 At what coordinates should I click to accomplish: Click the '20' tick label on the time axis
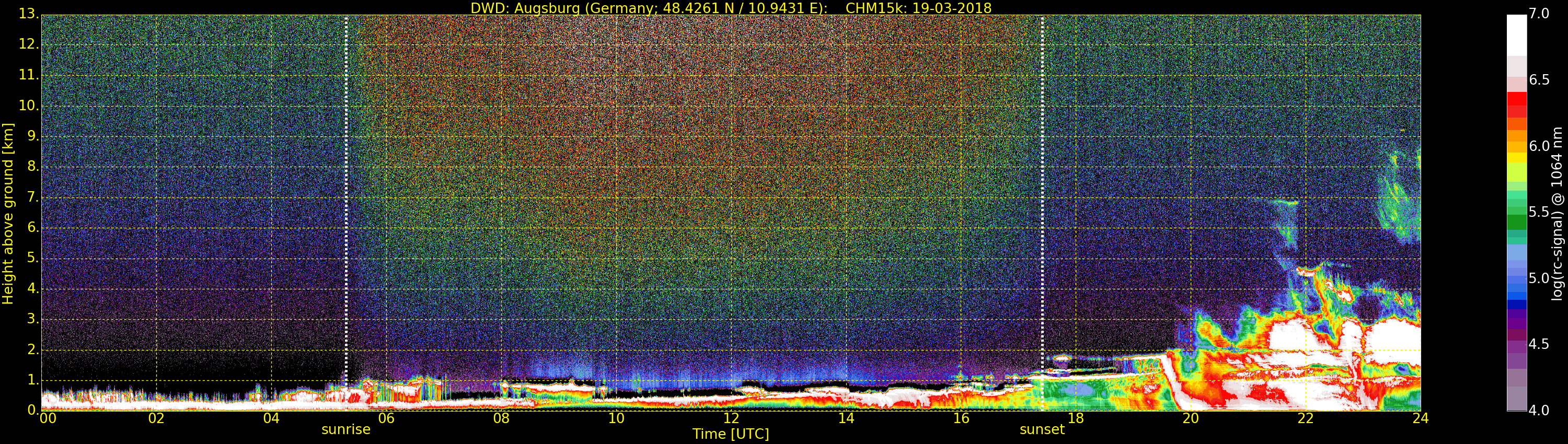point(1191,418)
